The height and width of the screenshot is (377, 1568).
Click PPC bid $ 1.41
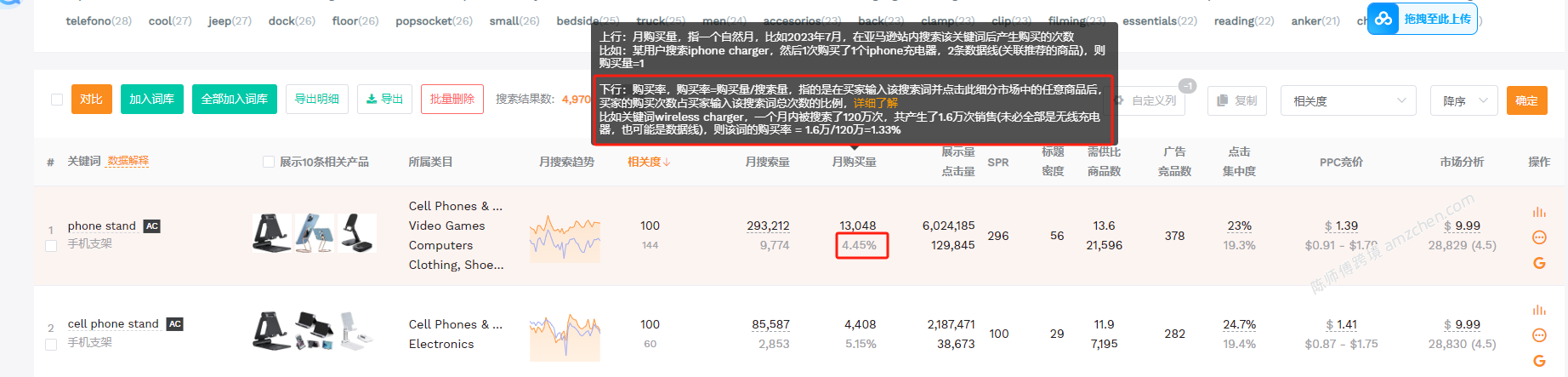1341,324
